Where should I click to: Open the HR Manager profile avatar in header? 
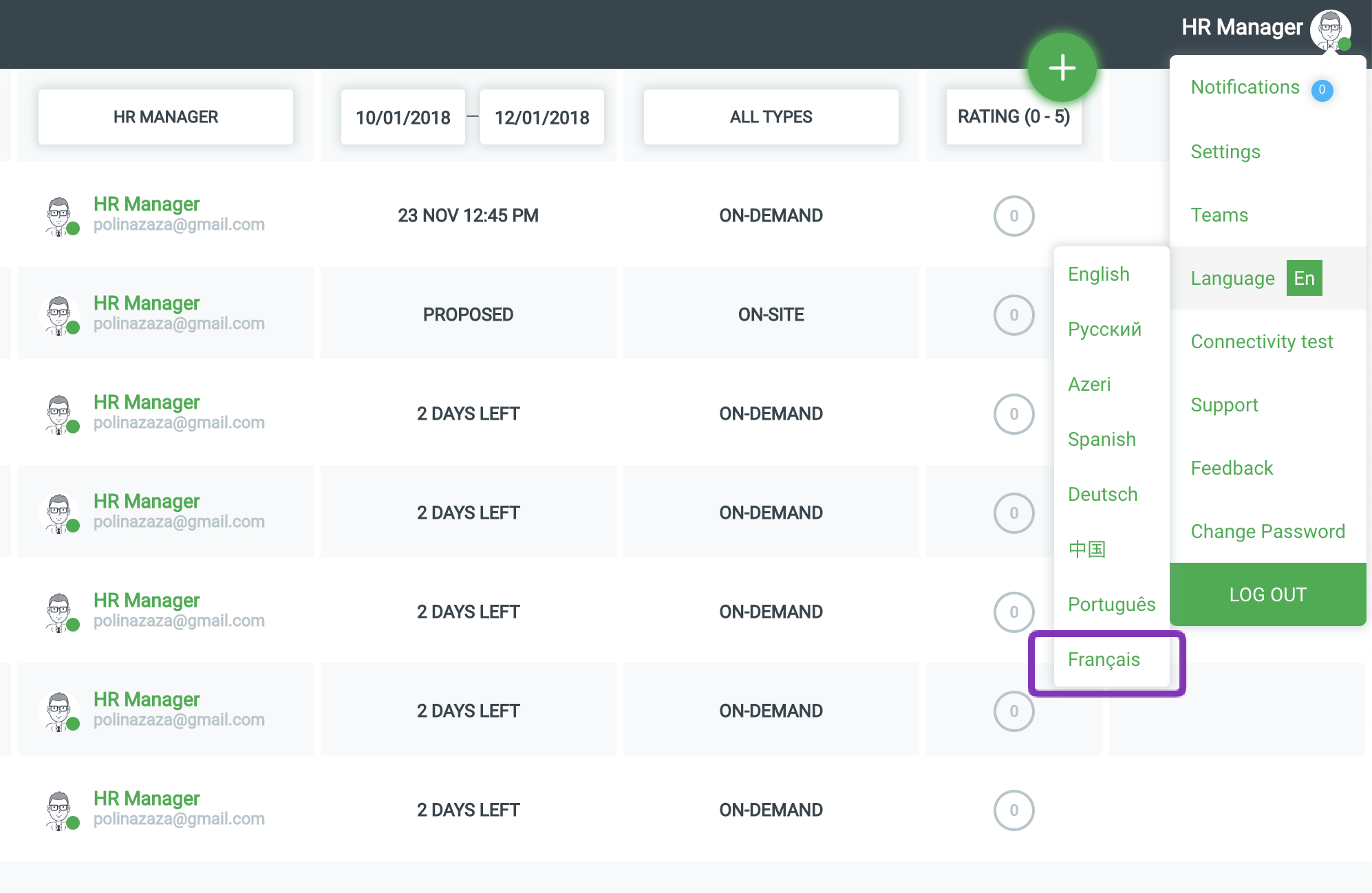[1329, 29]
